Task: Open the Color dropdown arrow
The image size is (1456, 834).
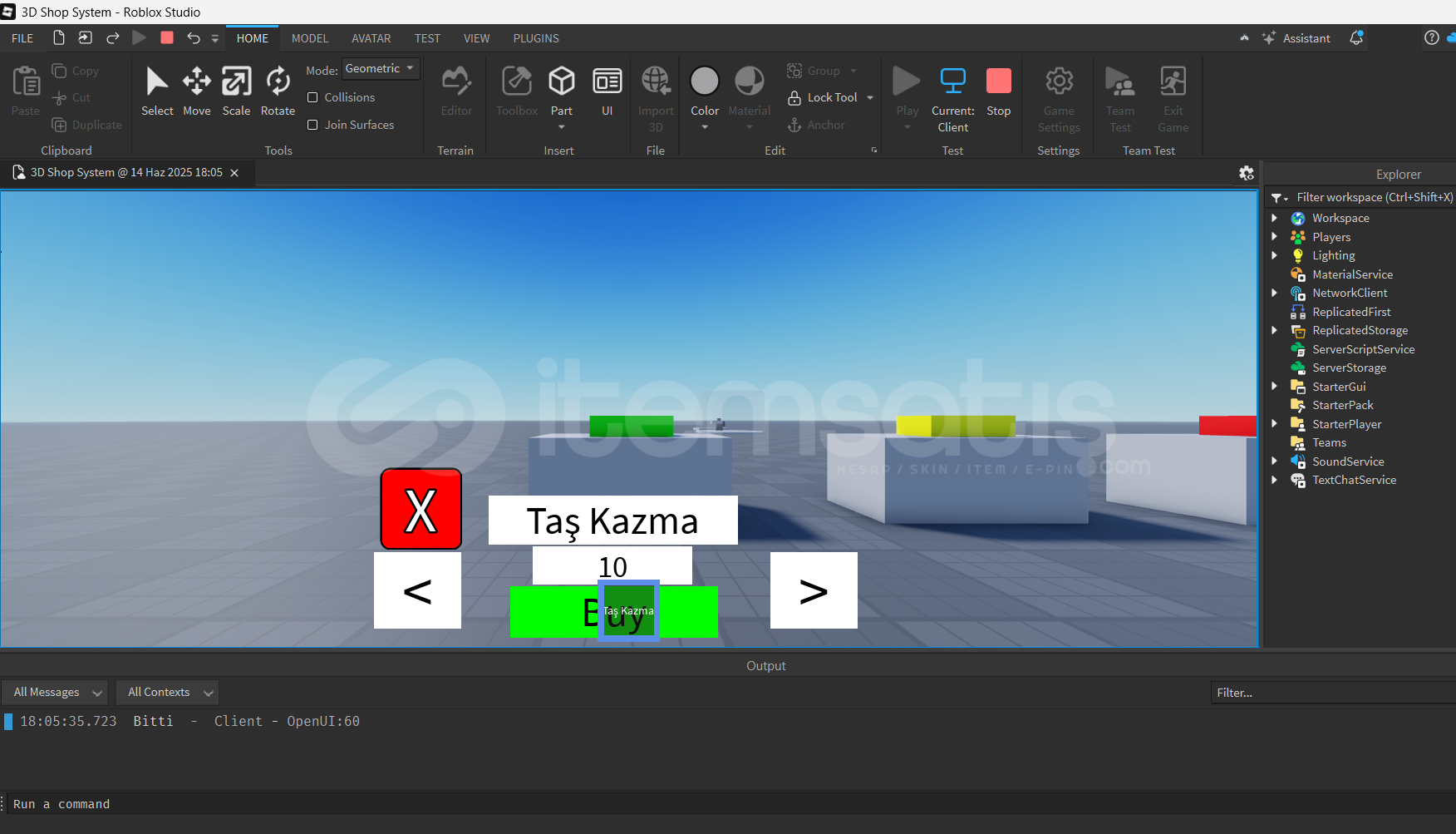Action: click(705, 127)
